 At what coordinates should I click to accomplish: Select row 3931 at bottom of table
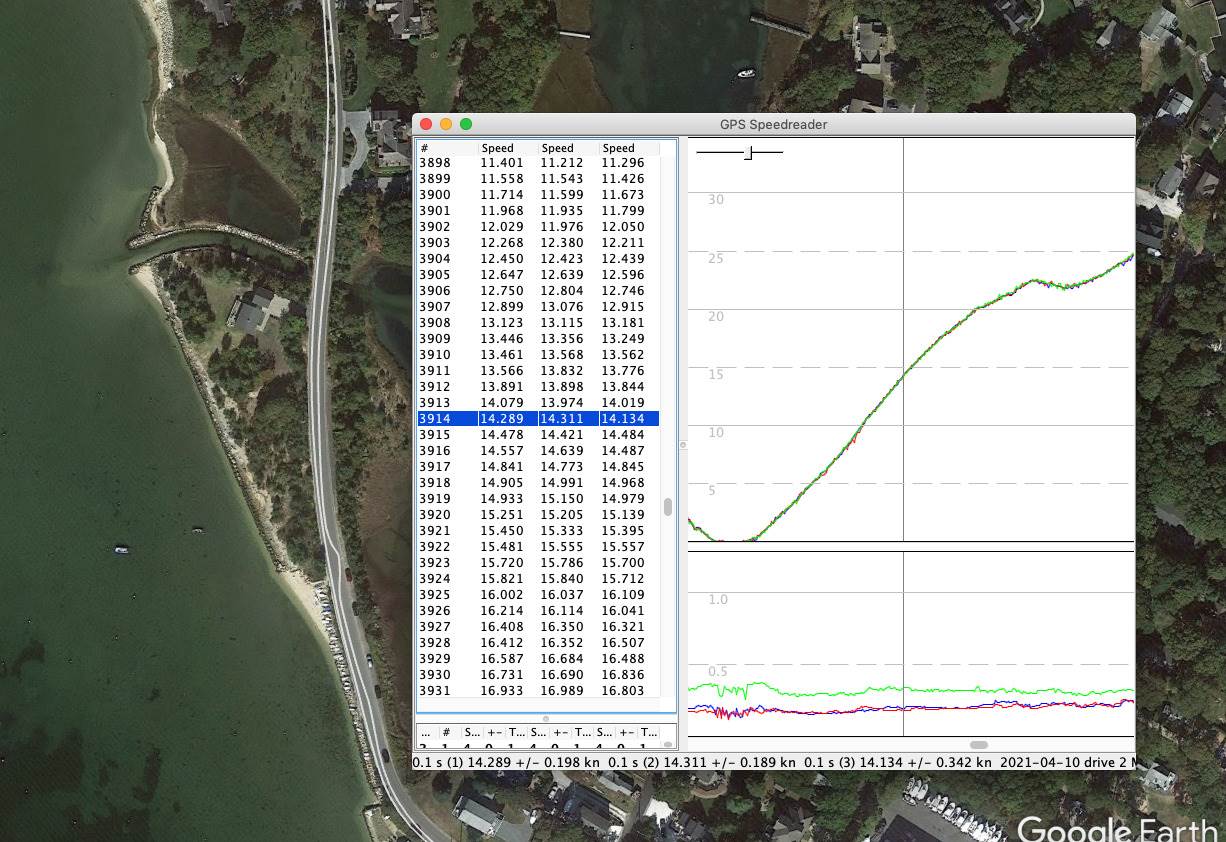tap(538, 691)
